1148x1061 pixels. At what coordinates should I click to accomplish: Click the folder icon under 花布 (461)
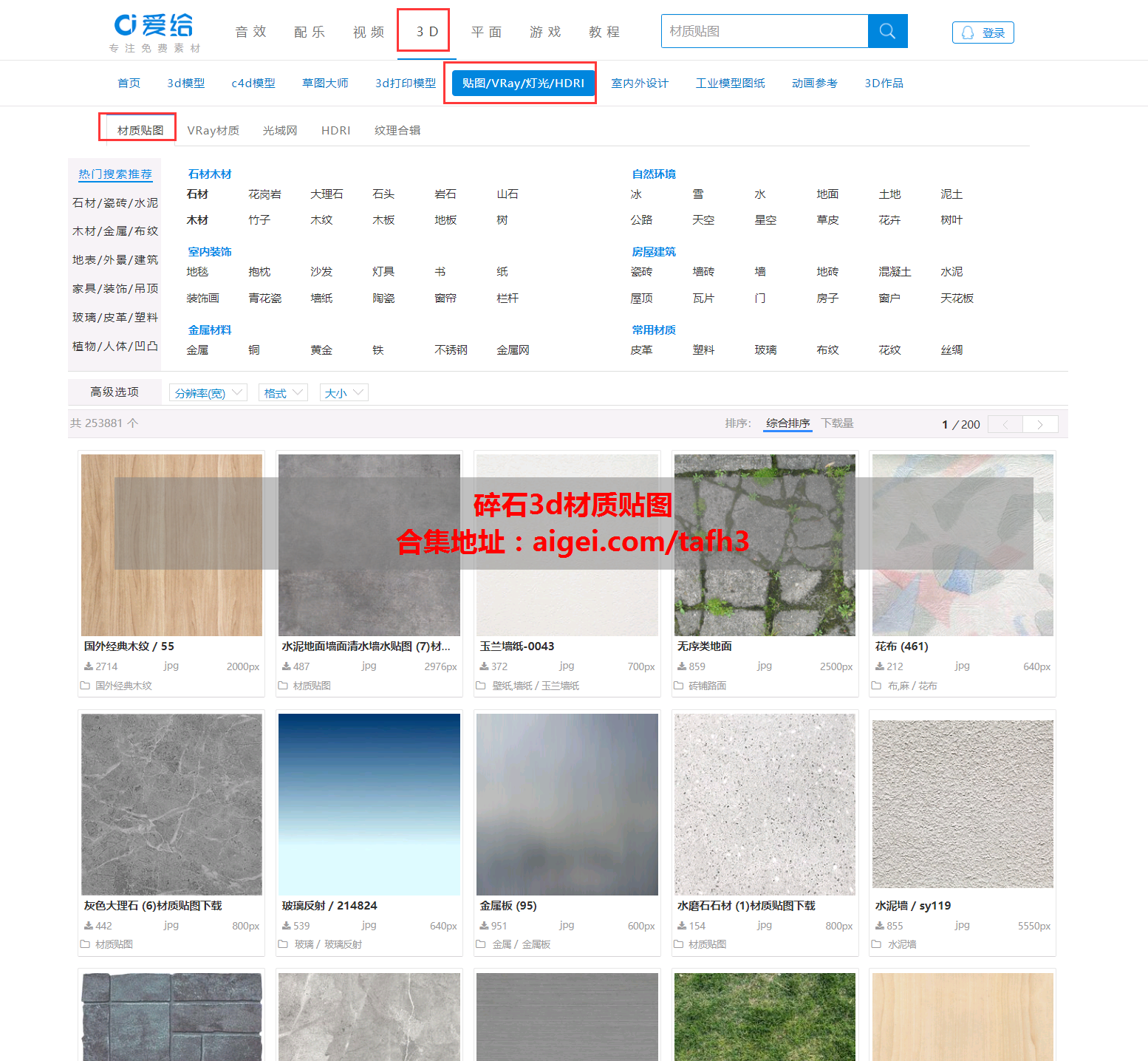point(876,686)
